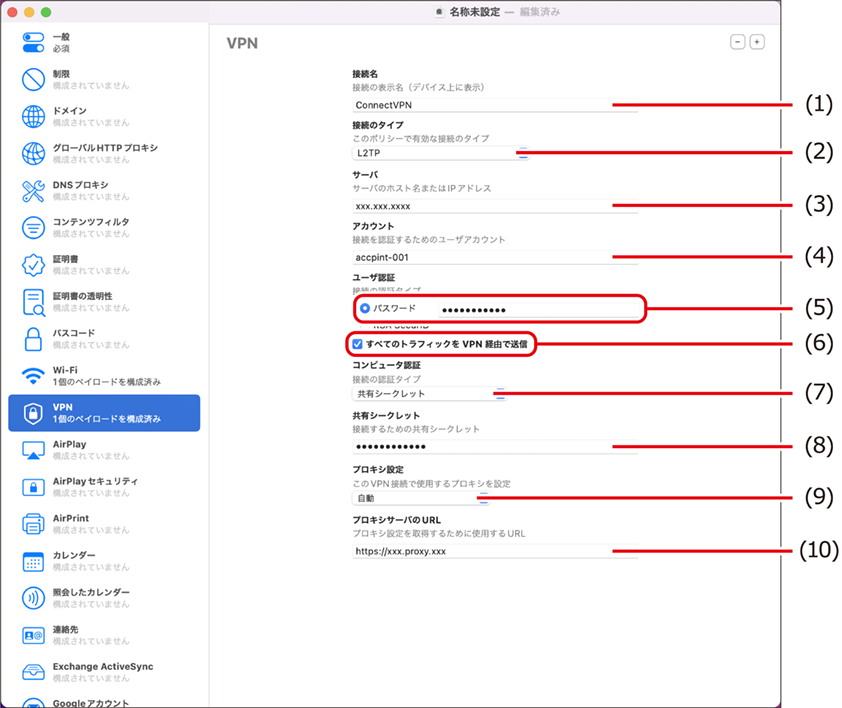Image resolution: width=842 pixels, height=708 pixels.
Task: Click the user password entry field
Action: (540, 310)
